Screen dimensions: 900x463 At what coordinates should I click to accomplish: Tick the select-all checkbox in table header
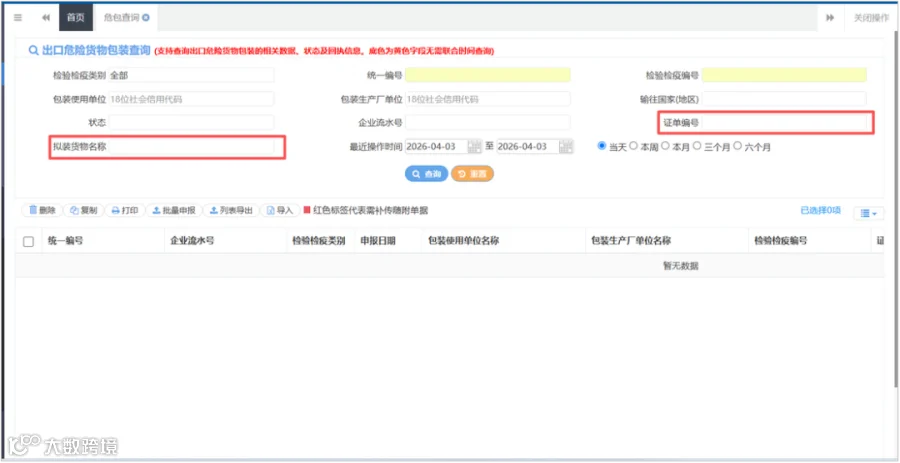(x=28, y=242)
